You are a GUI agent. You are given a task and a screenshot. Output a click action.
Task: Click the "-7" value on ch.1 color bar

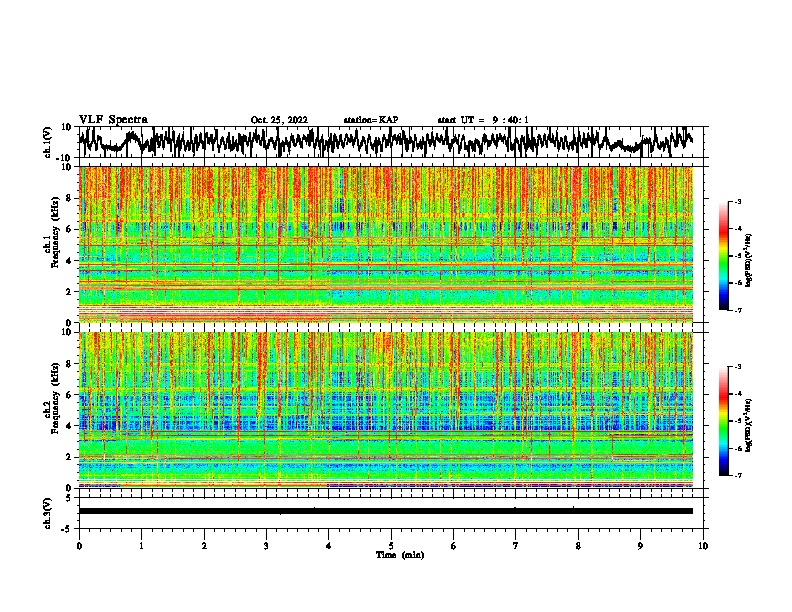pyautogui.click(x=738, y=310)
